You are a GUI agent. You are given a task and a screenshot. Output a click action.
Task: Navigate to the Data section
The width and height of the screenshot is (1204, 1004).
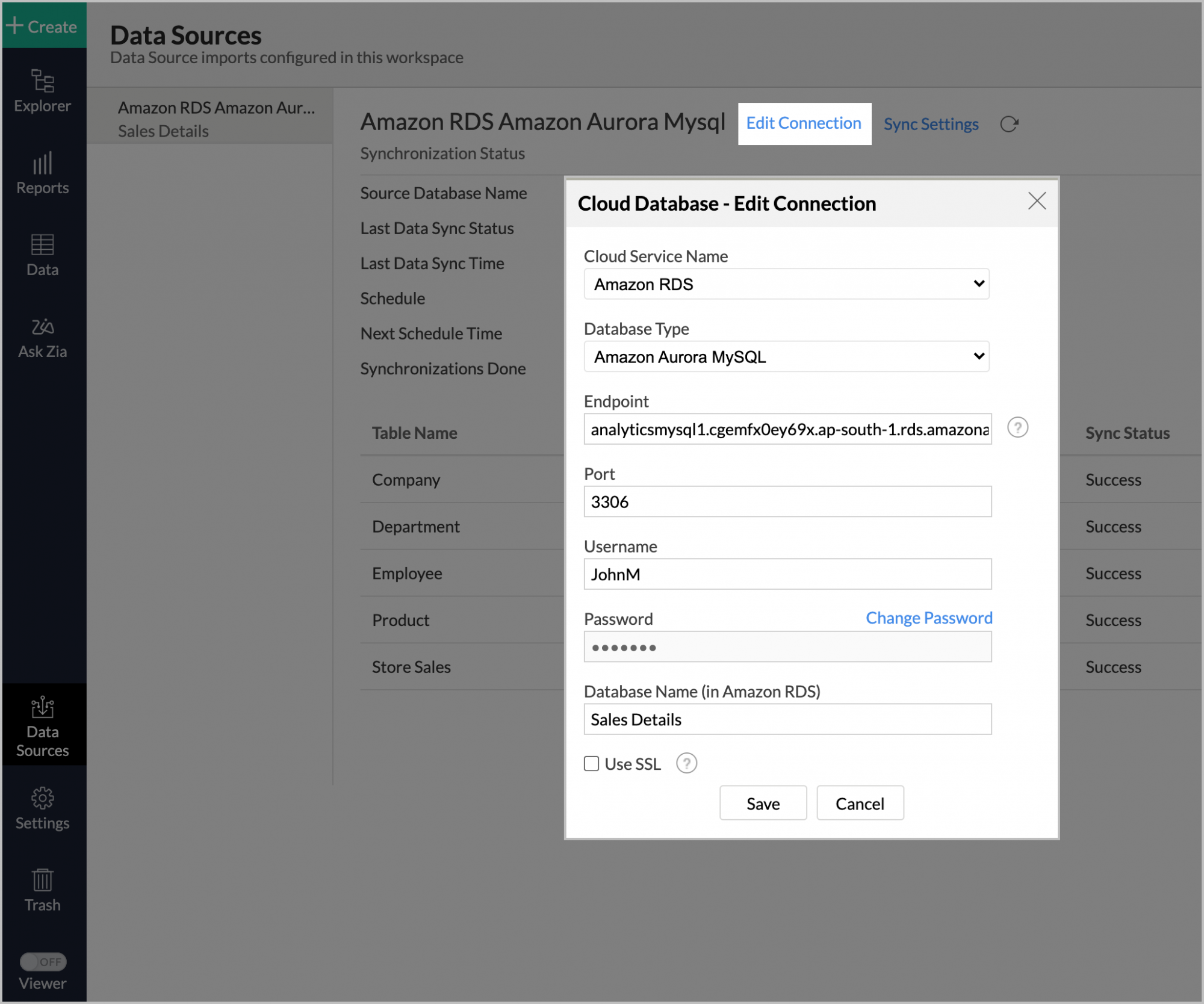tap(42, 254)
